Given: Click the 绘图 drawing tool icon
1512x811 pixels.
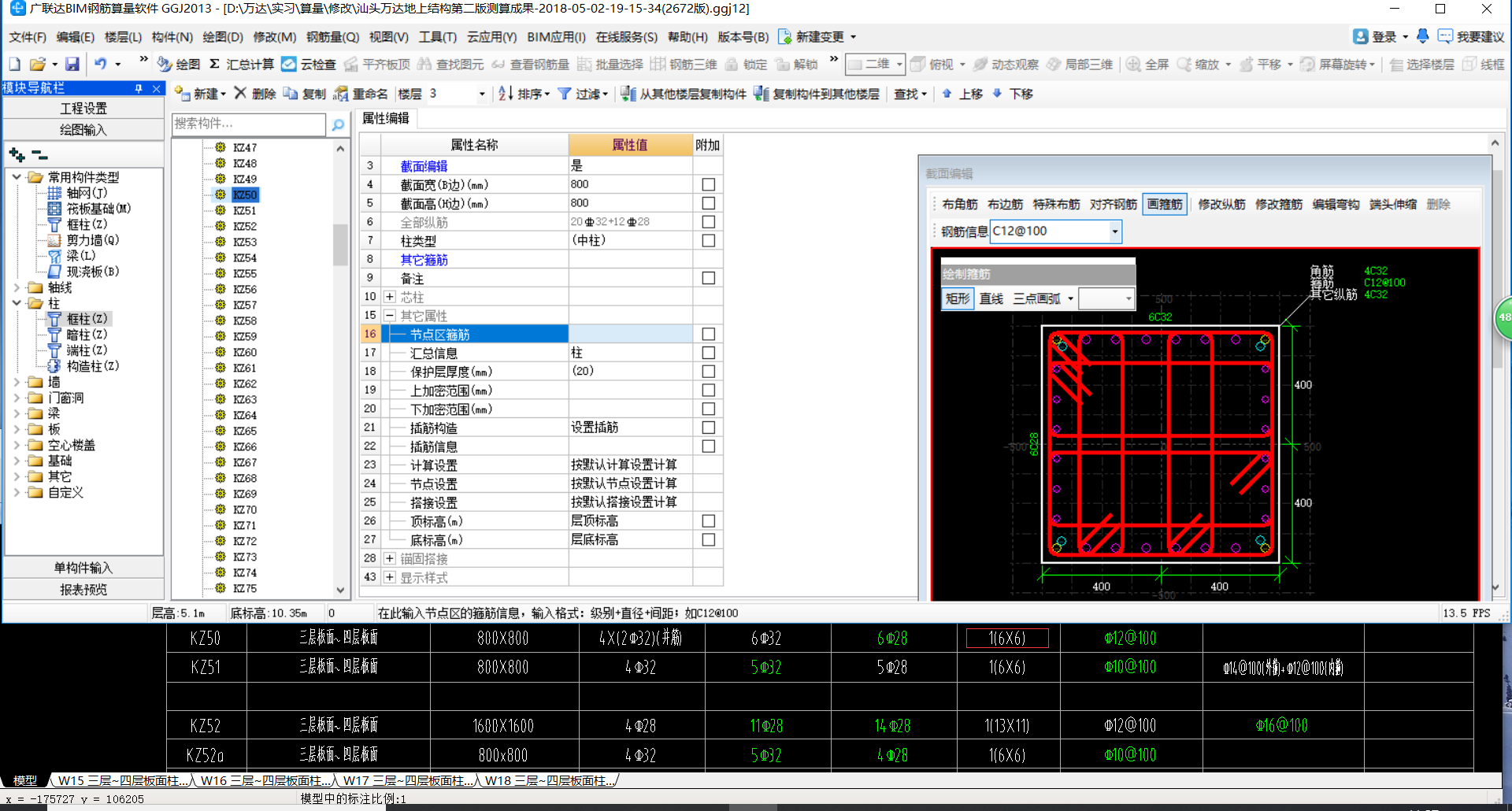Looking at the screenshot, I should 165,64.
